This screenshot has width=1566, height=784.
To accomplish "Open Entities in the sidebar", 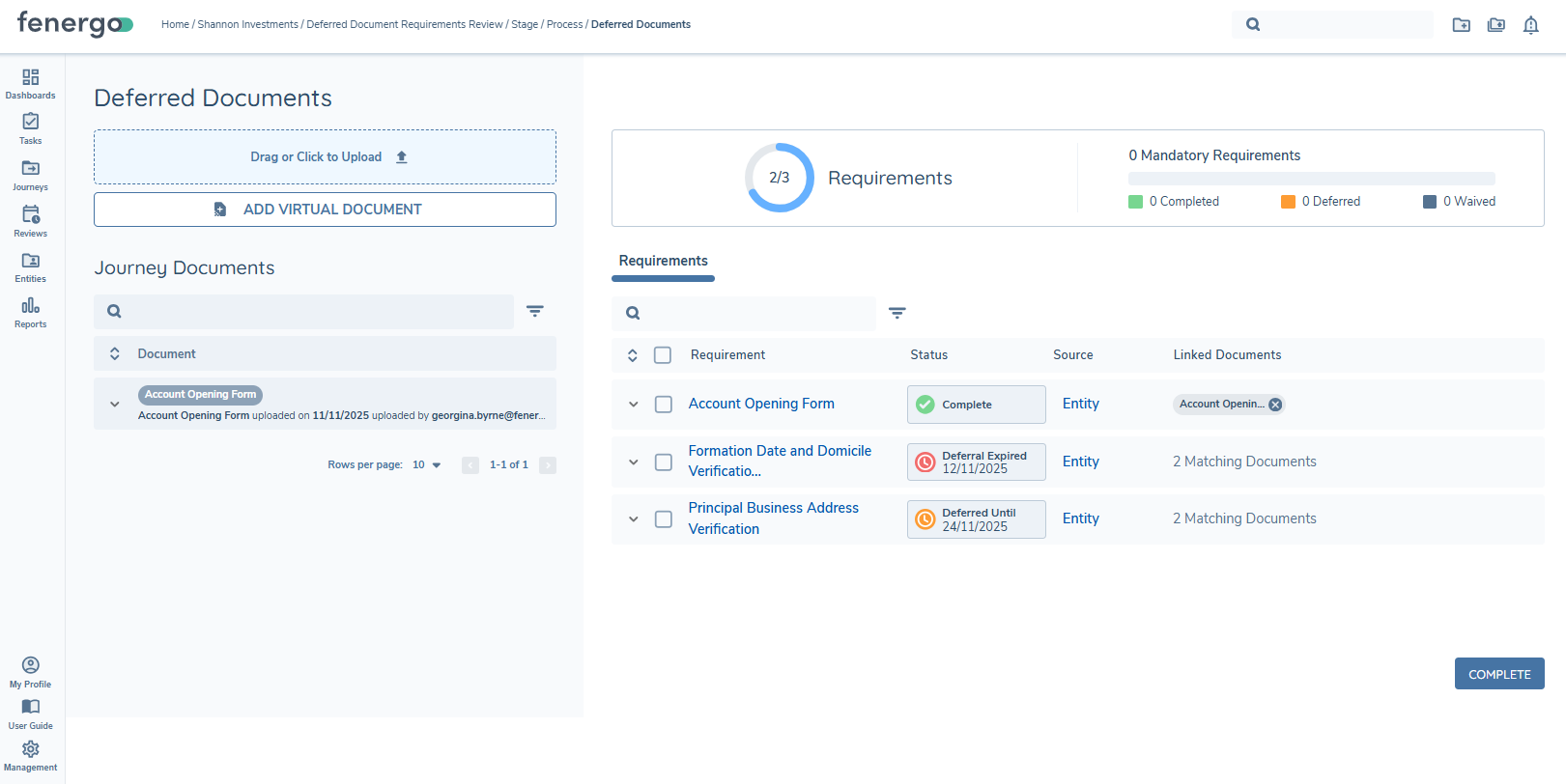I will [31, 266].
